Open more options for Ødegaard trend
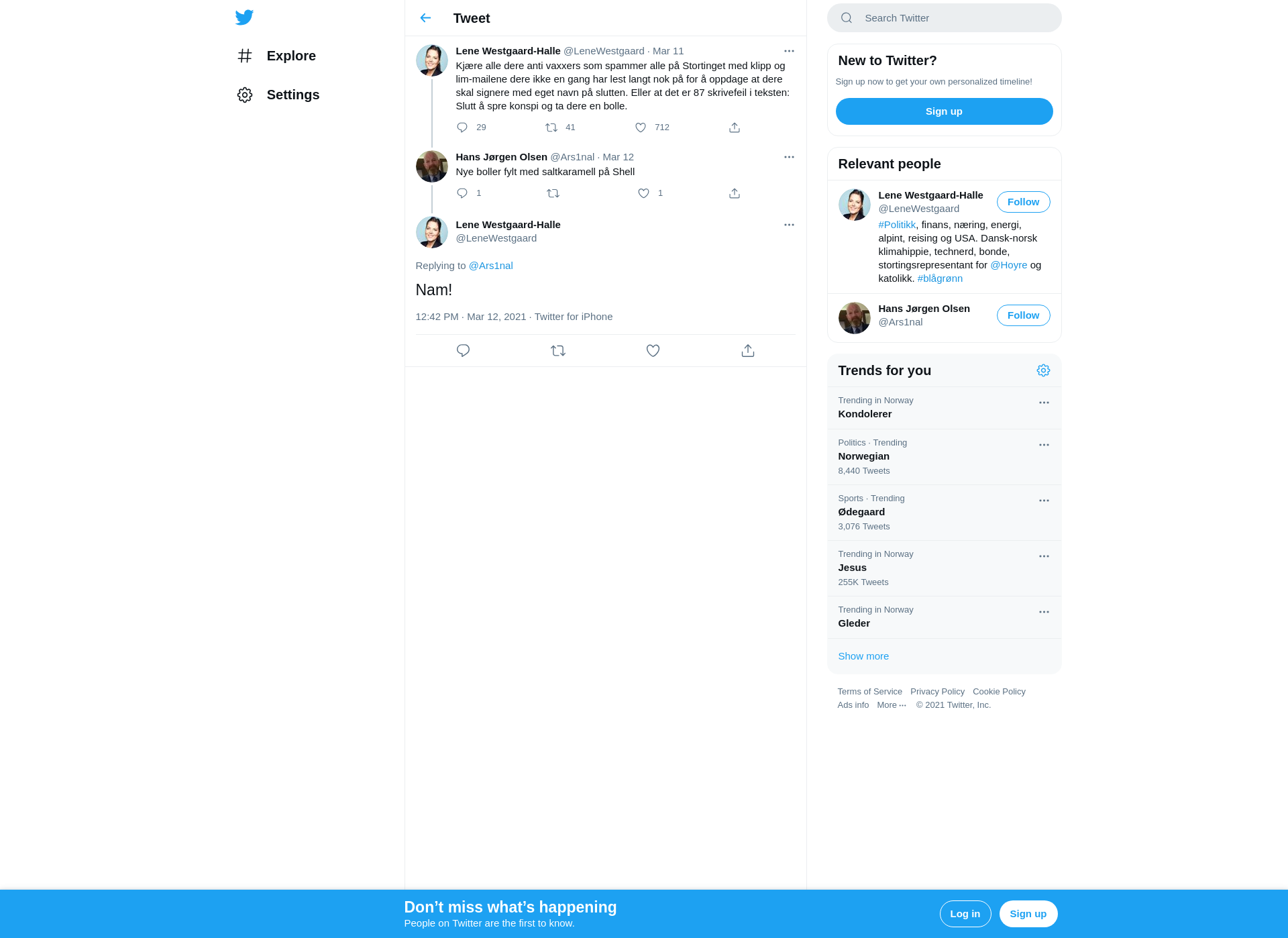The image size is (1288, 938). tap(1044, 501)
